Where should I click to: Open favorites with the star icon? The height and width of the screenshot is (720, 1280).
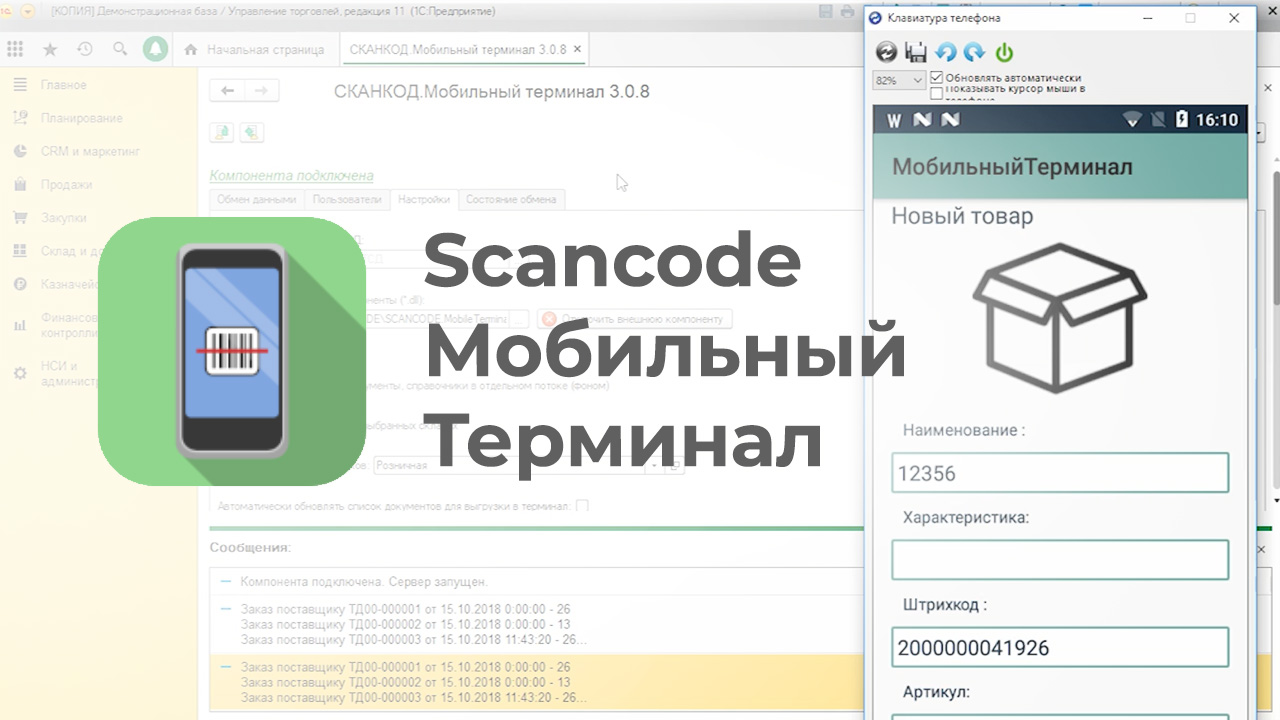(x=50, y=49)
